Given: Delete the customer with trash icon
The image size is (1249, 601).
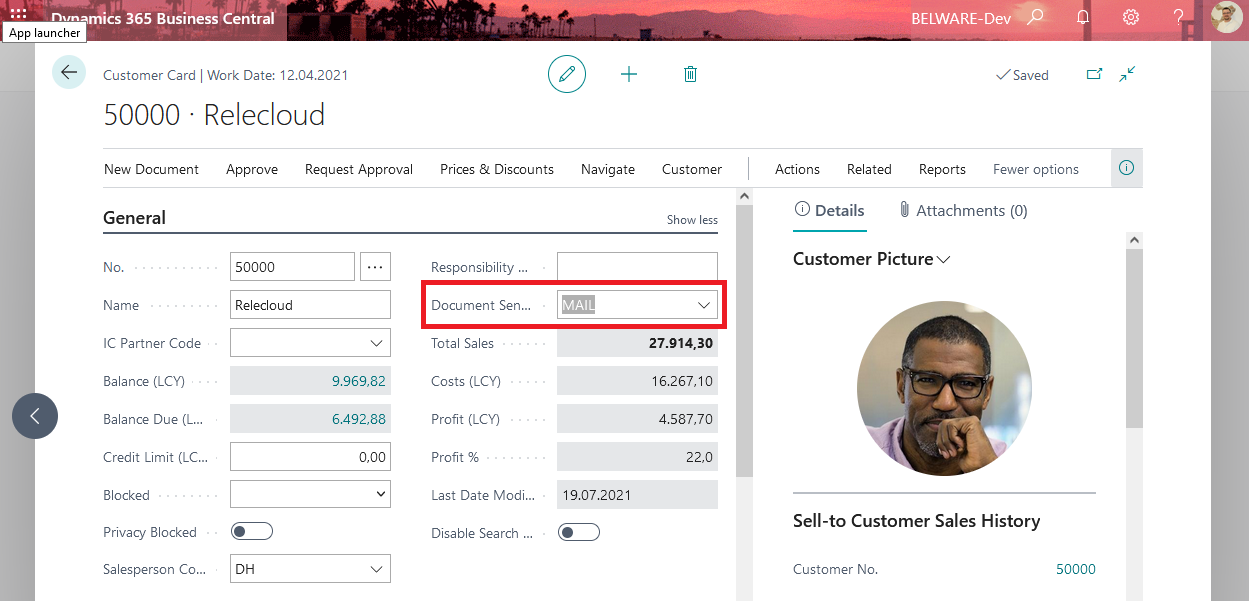Looking at the screenshot, I should pos(690,74).
